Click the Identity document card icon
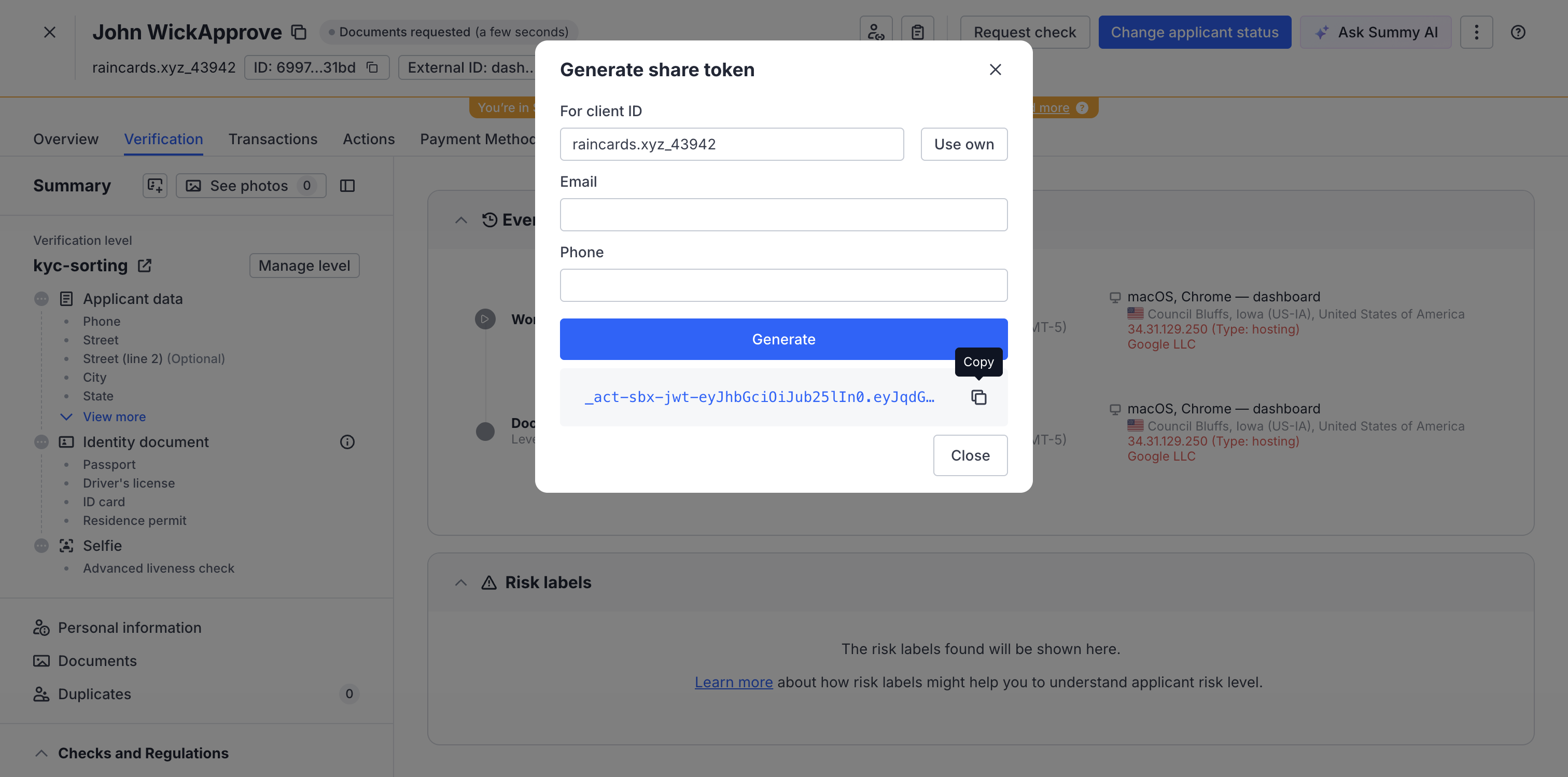Image resolution: width=1568 pixels, height=777 pixels. pos(66,442)
